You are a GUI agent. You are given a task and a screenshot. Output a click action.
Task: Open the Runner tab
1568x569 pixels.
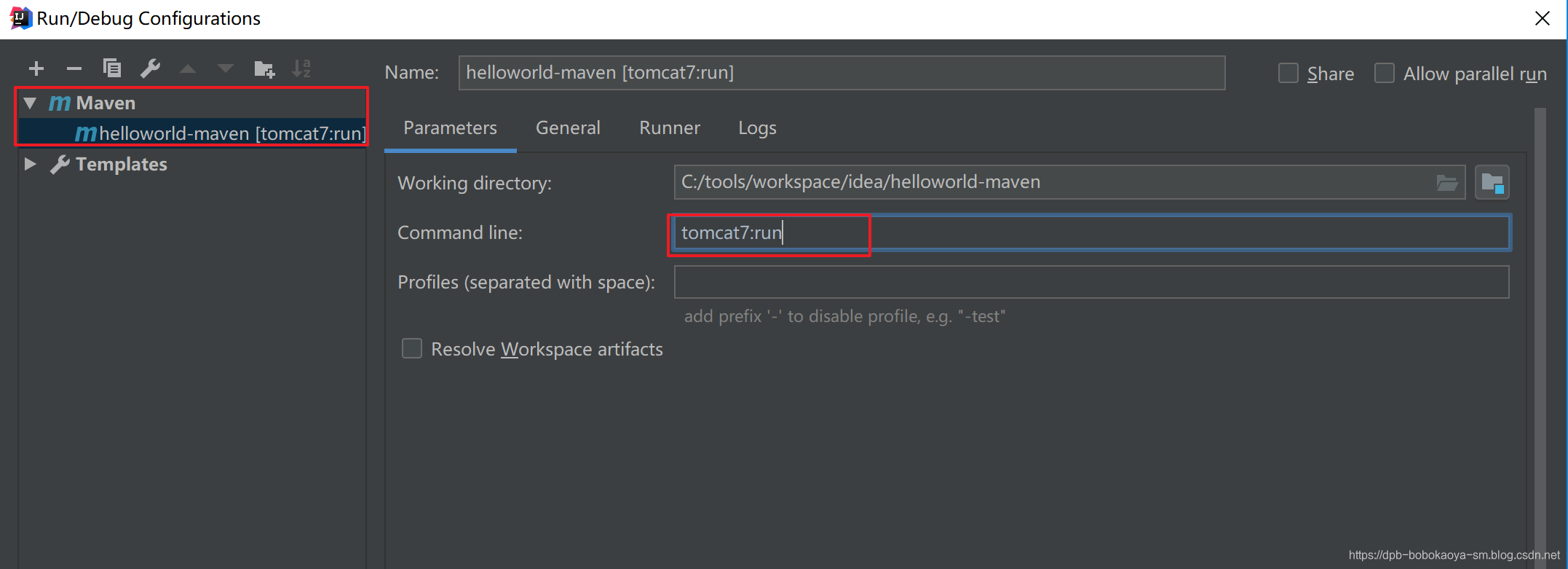pos(670,128)
